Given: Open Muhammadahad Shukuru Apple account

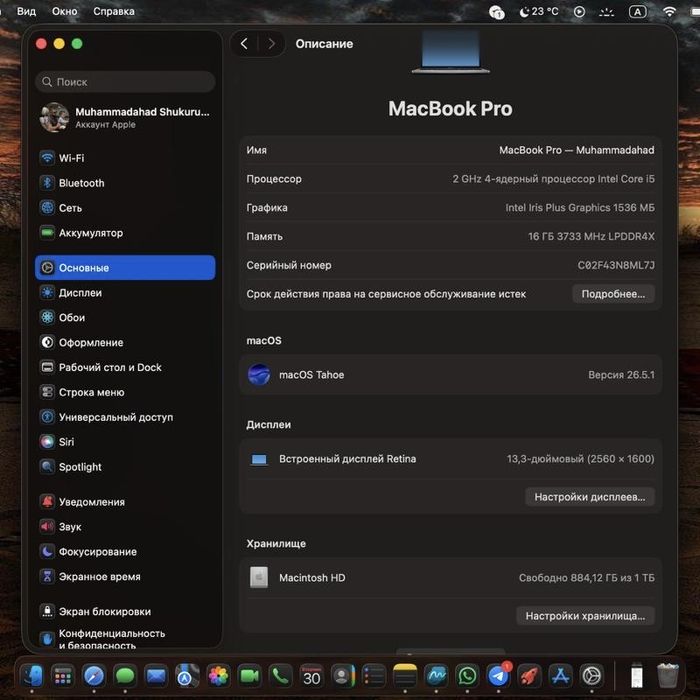Looking at the screenshot, I should 125,117.
